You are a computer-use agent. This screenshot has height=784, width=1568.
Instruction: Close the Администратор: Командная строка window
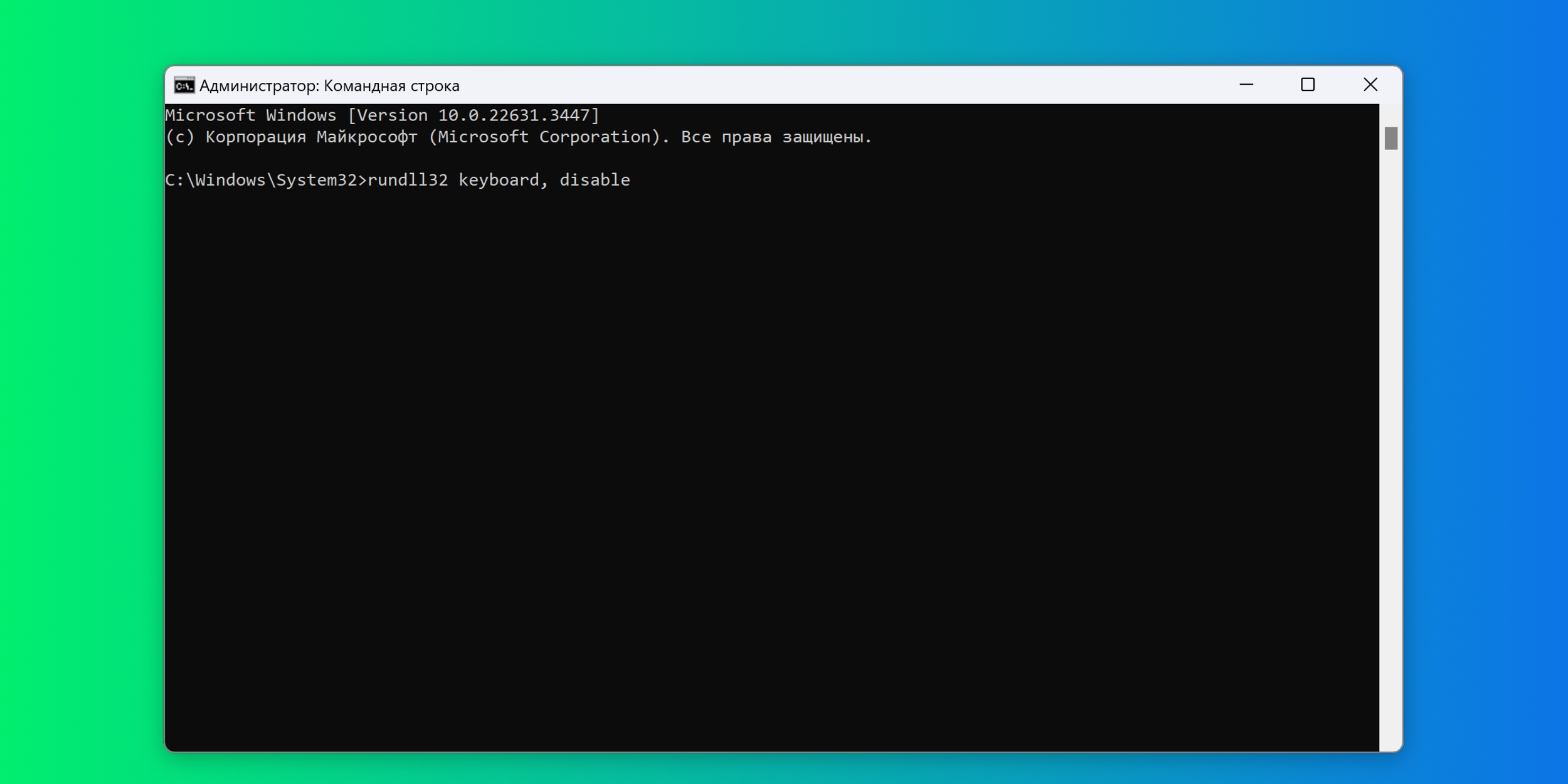point(1370,85)
